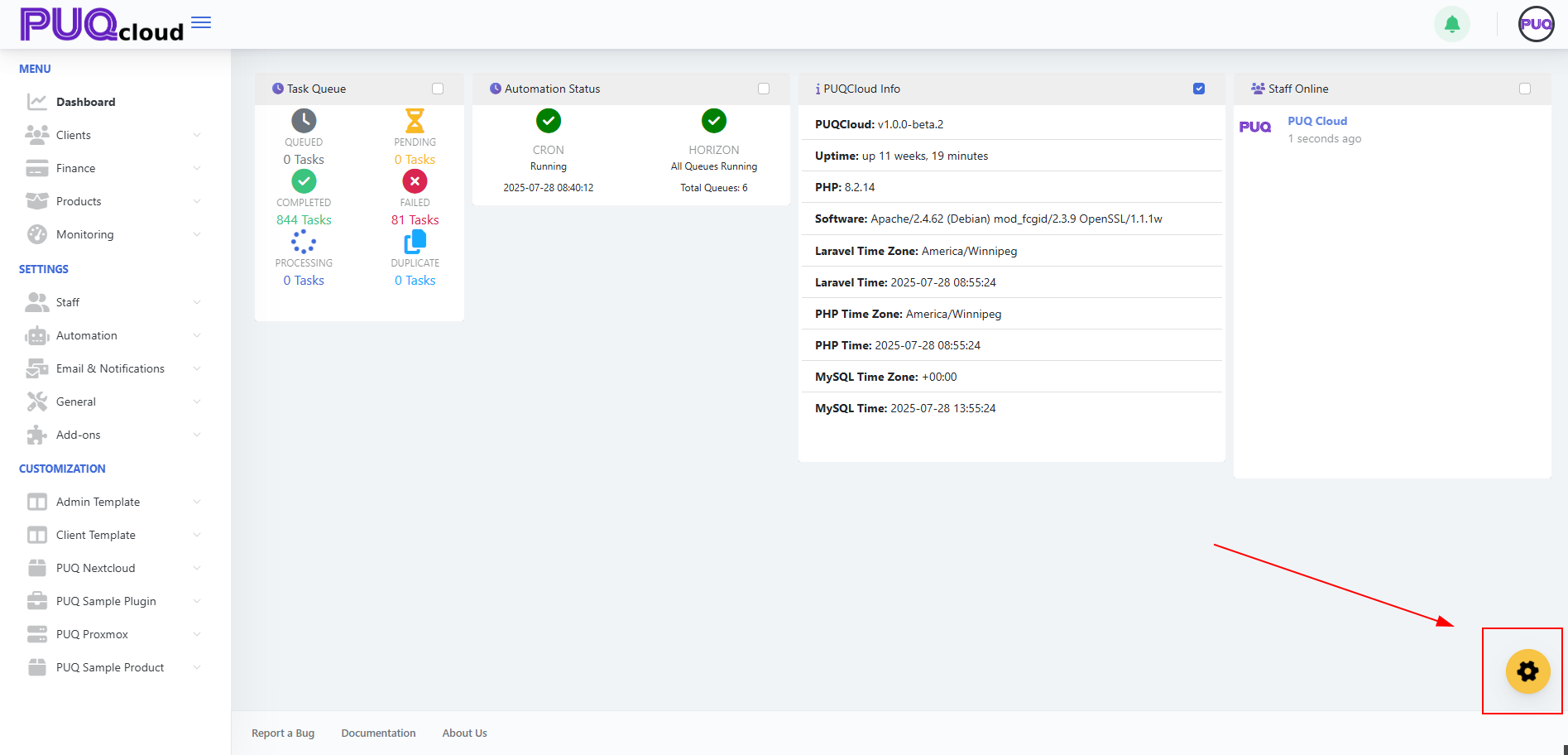The height and width of the screenshot is (755, 1568).
Task: Expand the Products menu chevron
Action: point(197,201)
